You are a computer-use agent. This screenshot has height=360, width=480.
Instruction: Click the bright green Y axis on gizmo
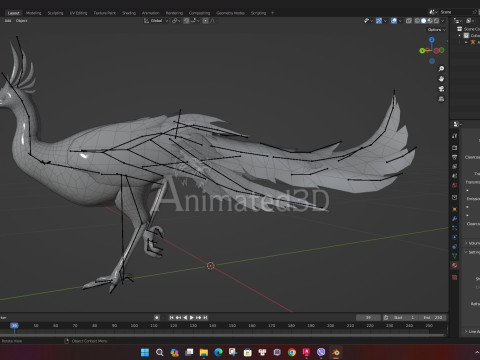coord(422,51)
